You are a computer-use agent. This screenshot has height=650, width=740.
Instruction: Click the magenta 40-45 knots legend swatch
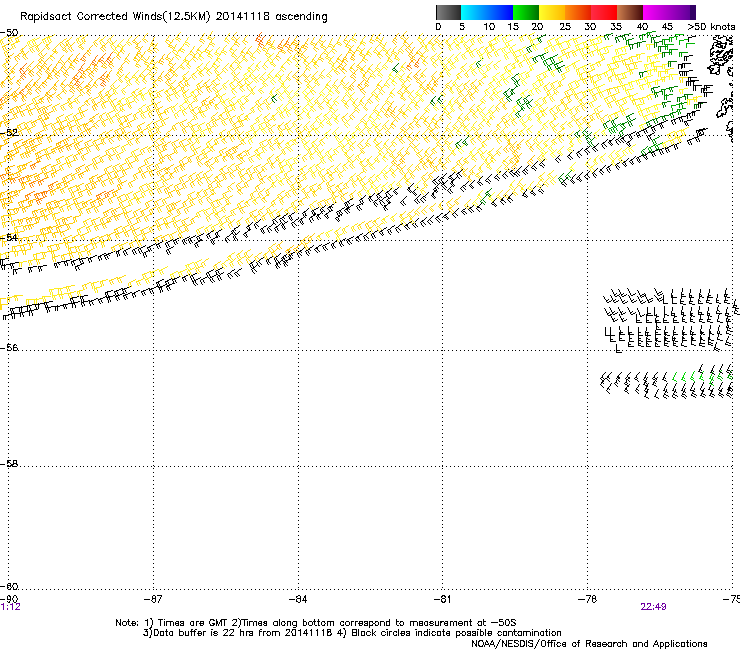pyautogui.click(x=656, y=12)
